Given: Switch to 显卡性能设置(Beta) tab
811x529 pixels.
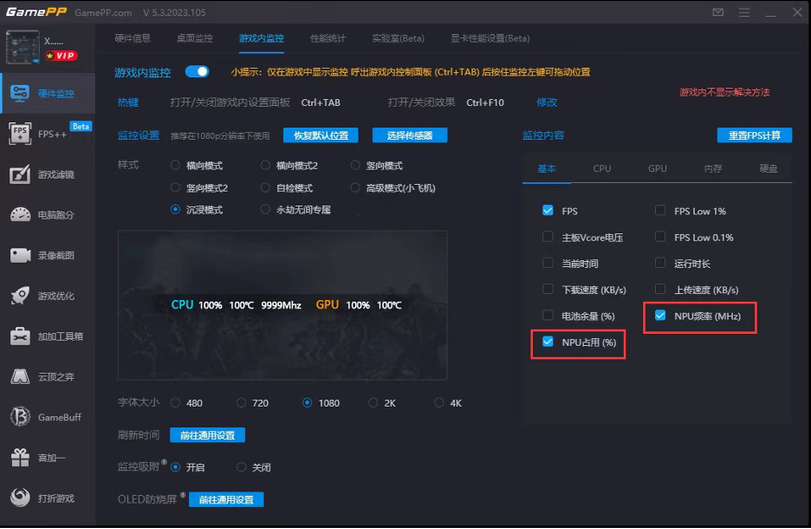Looking at the screenshot, I should tap(490, 38).
